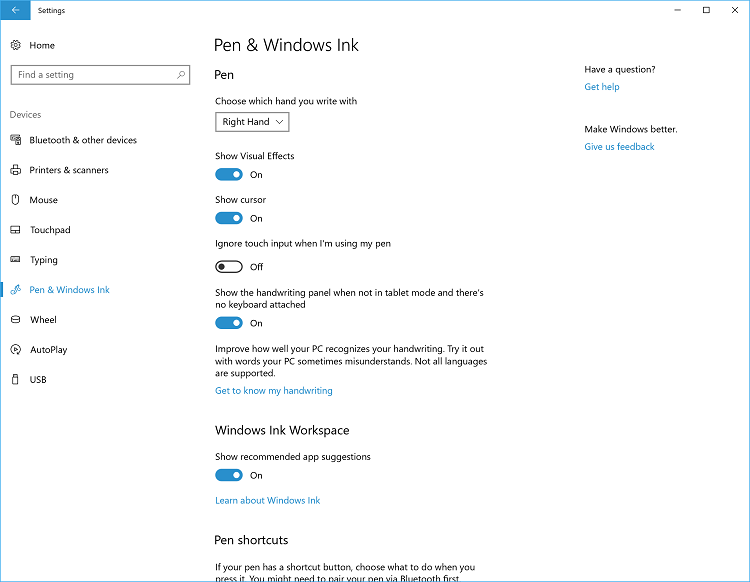Click the Get help link
Image resolution: width=750 pixels, height=582 pixels.
[602, 87]
